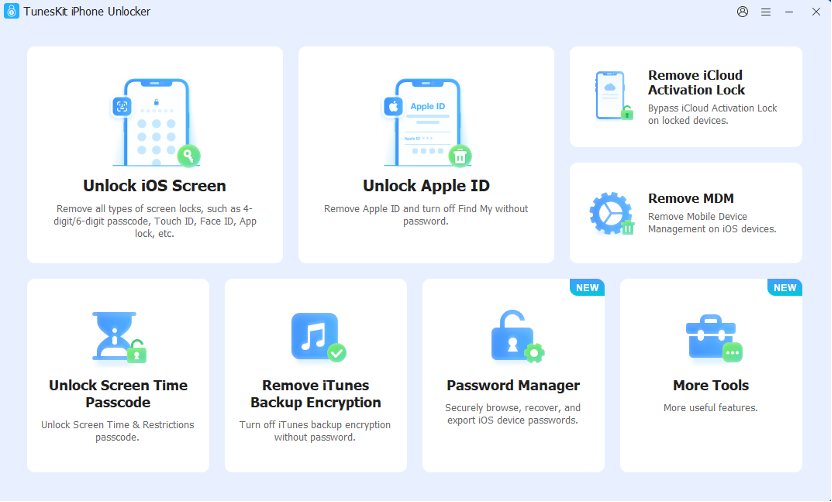Open the Remove MDM heading

691,198
